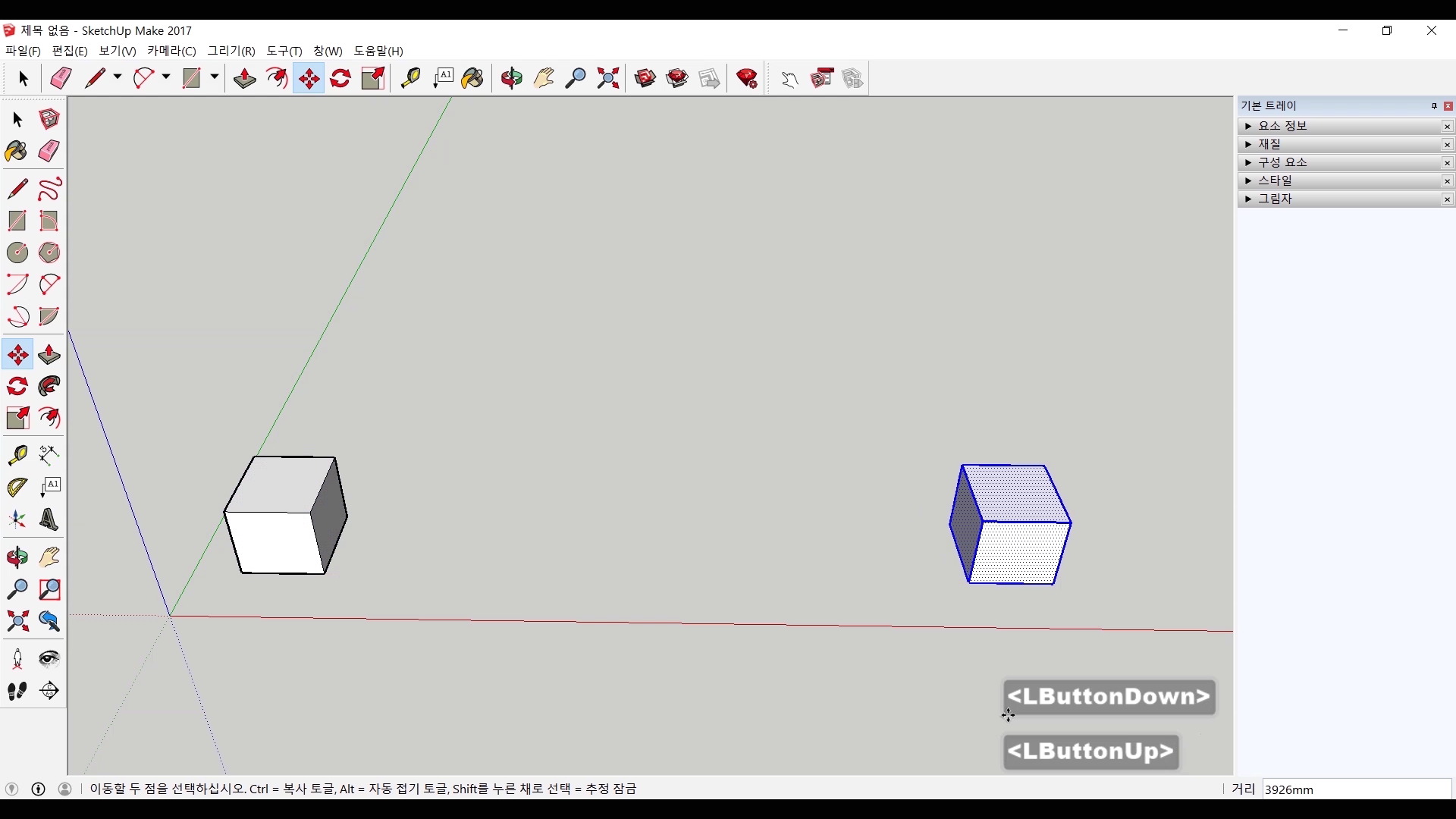1456x819 pixels.
Task: Select the Push/Pull tool in left toolbar
Action: [49, 355]
